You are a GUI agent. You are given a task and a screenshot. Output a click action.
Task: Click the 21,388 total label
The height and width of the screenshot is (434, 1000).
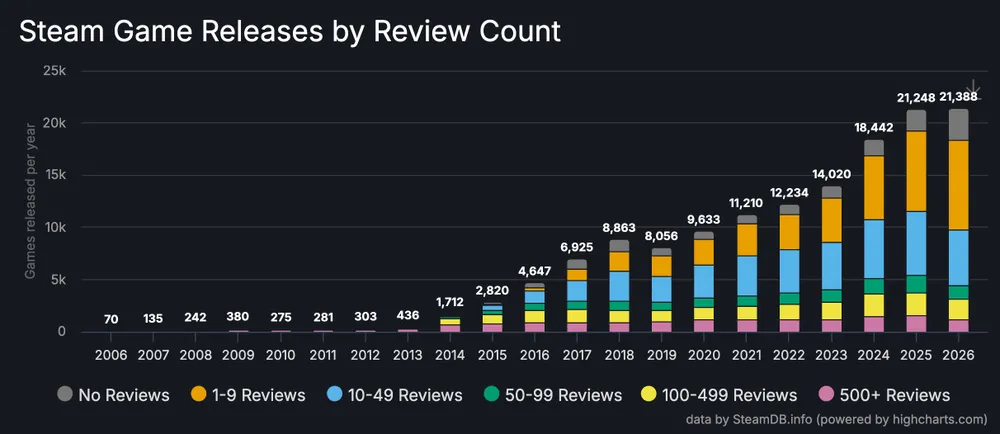(959, 97)
